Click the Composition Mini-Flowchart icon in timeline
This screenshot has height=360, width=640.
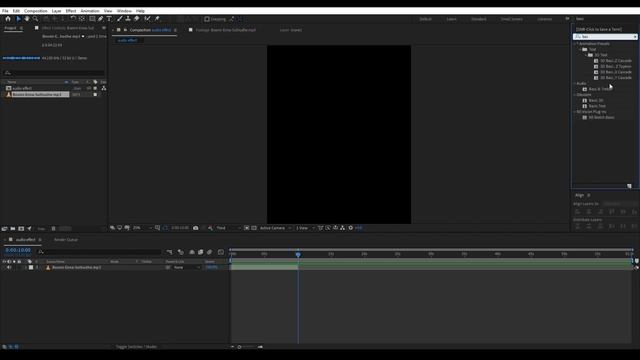169,252
